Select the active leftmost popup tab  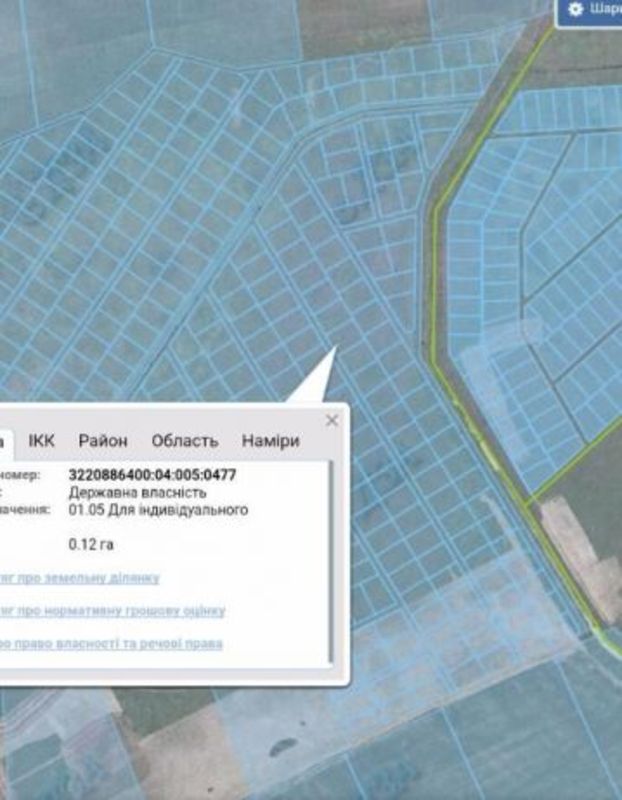click(5, 441)
